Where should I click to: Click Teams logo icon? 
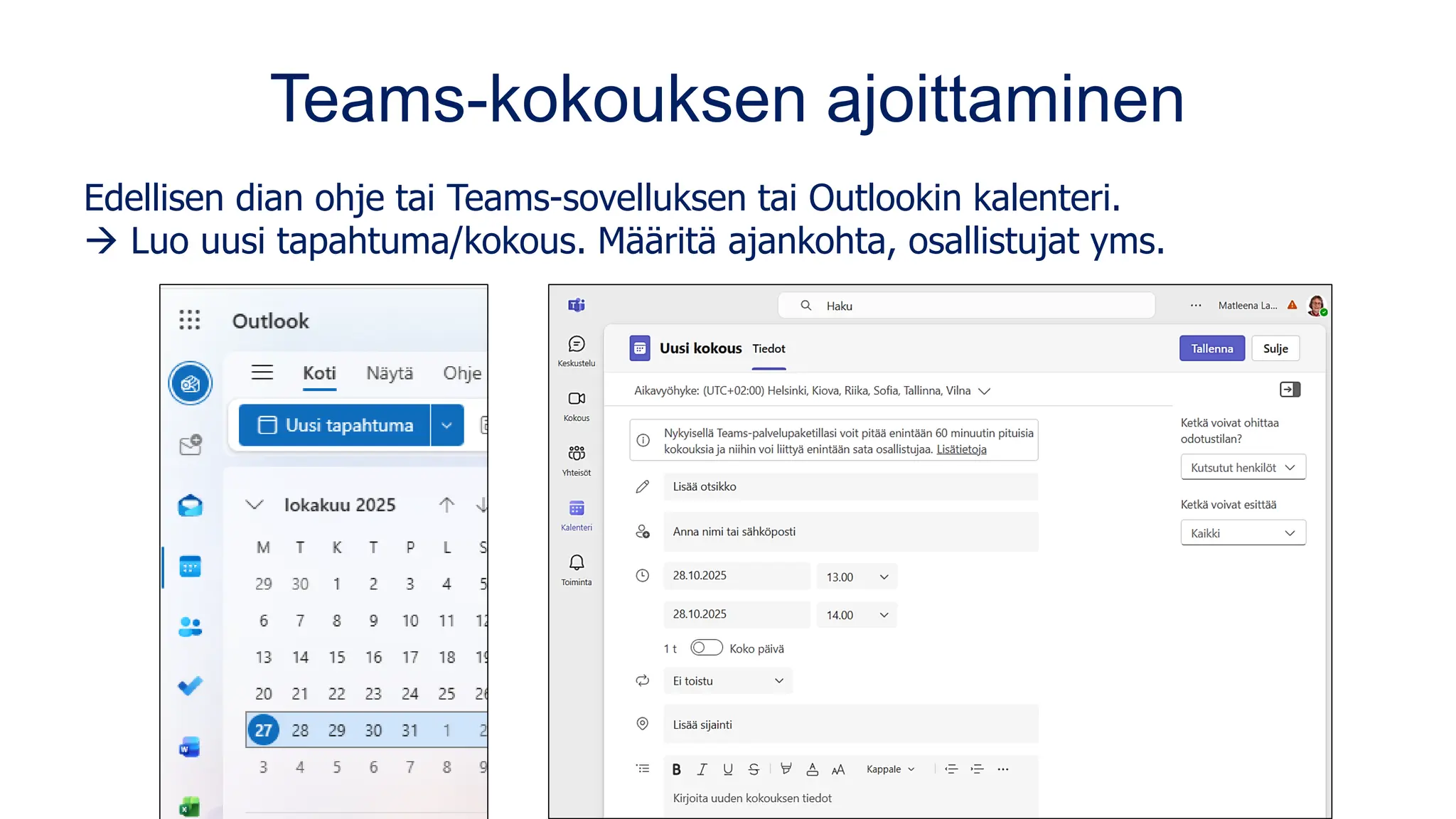(577, 305)
